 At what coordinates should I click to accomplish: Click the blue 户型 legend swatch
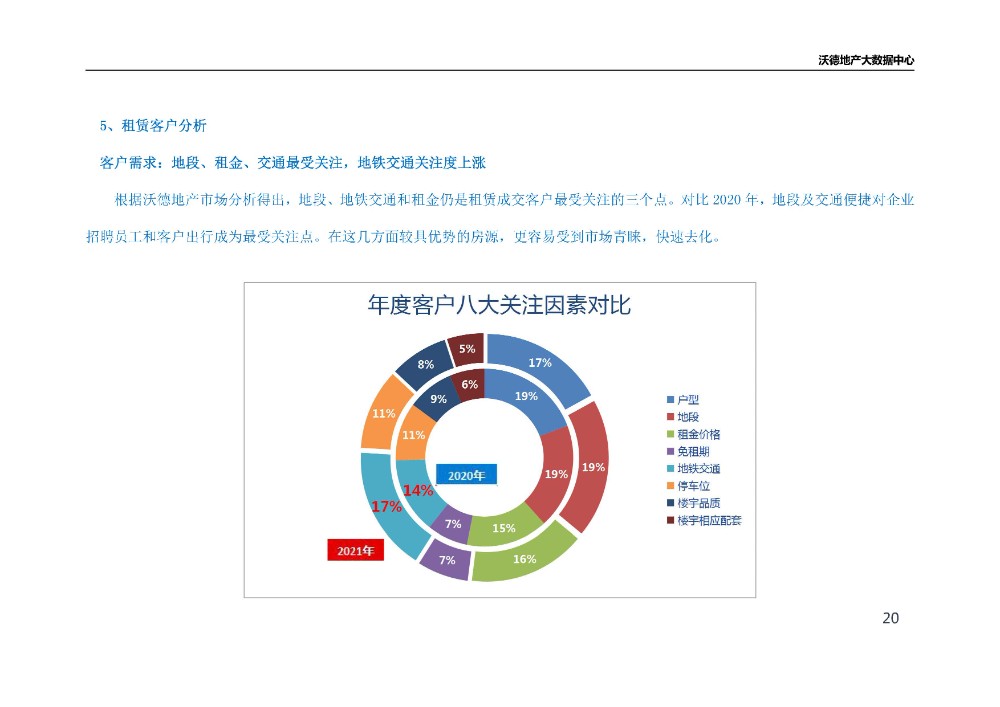(671, 400)
